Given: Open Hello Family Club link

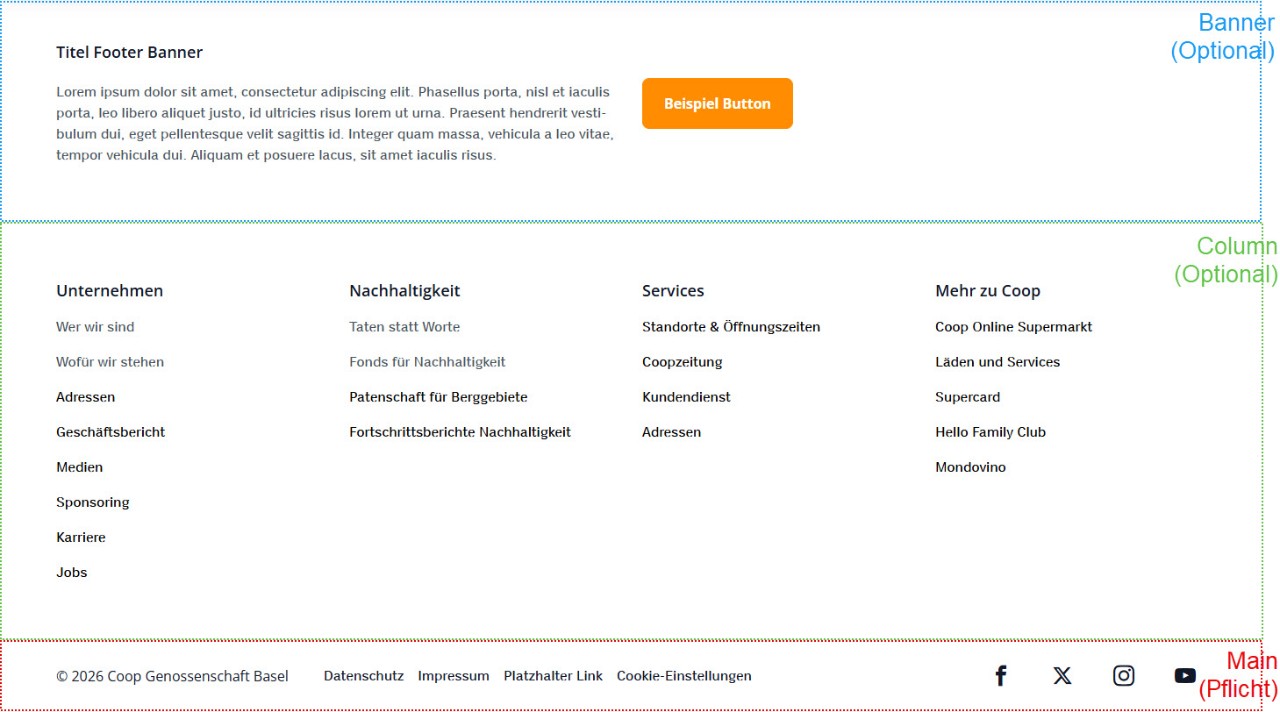Looking at the screenshot, I should 990,432.
